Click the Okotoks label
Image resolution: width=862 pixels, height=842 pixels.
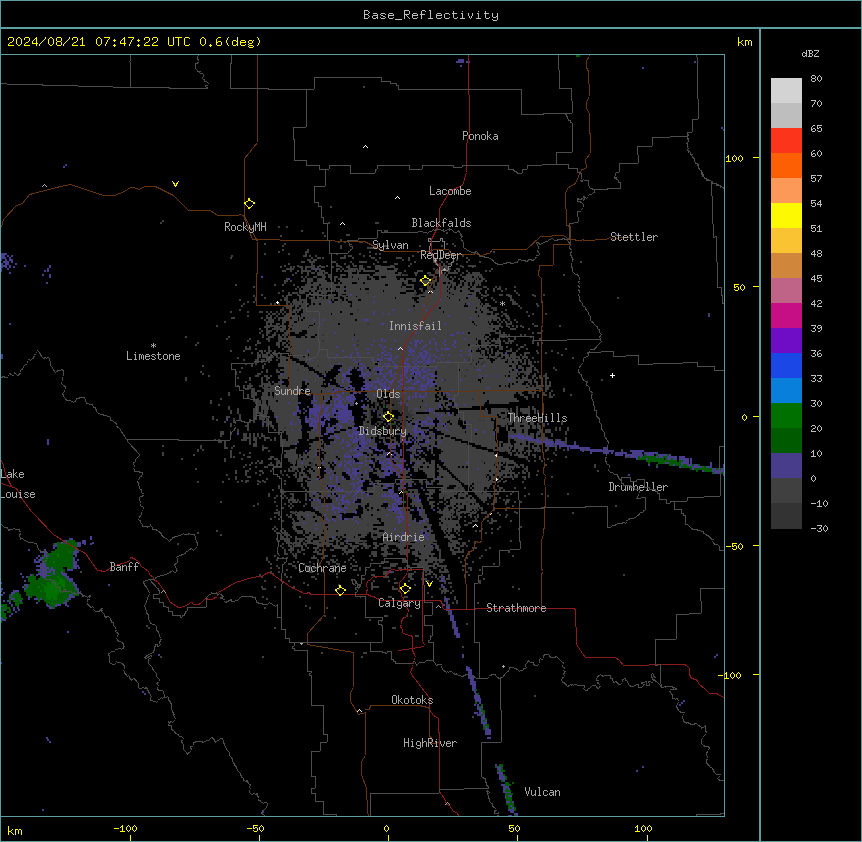tap(412, 700)
